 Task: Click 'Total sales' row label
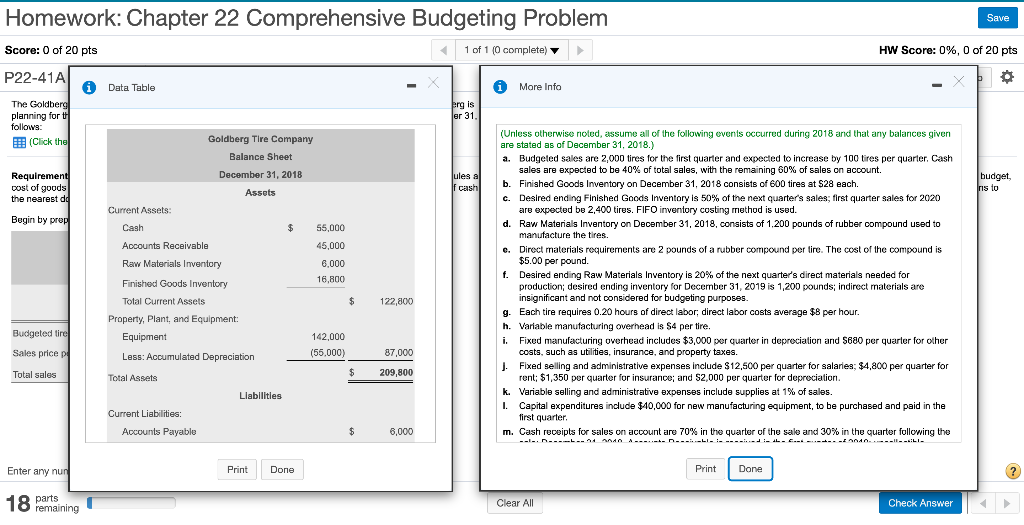pos(35,375)
